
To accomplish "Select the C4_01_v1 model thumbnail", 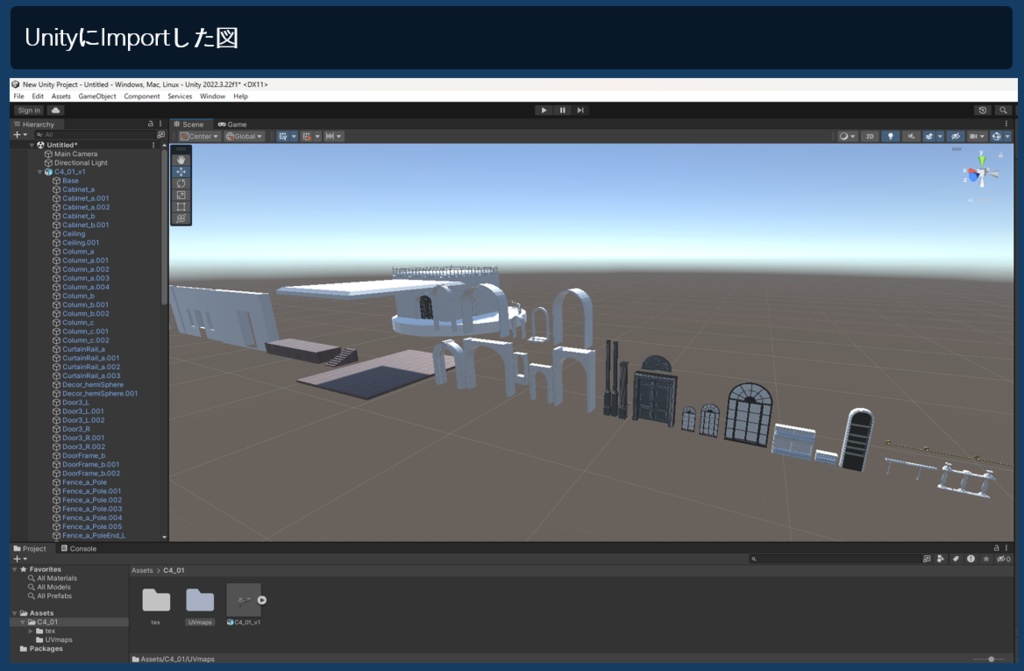I will [244, 600].
